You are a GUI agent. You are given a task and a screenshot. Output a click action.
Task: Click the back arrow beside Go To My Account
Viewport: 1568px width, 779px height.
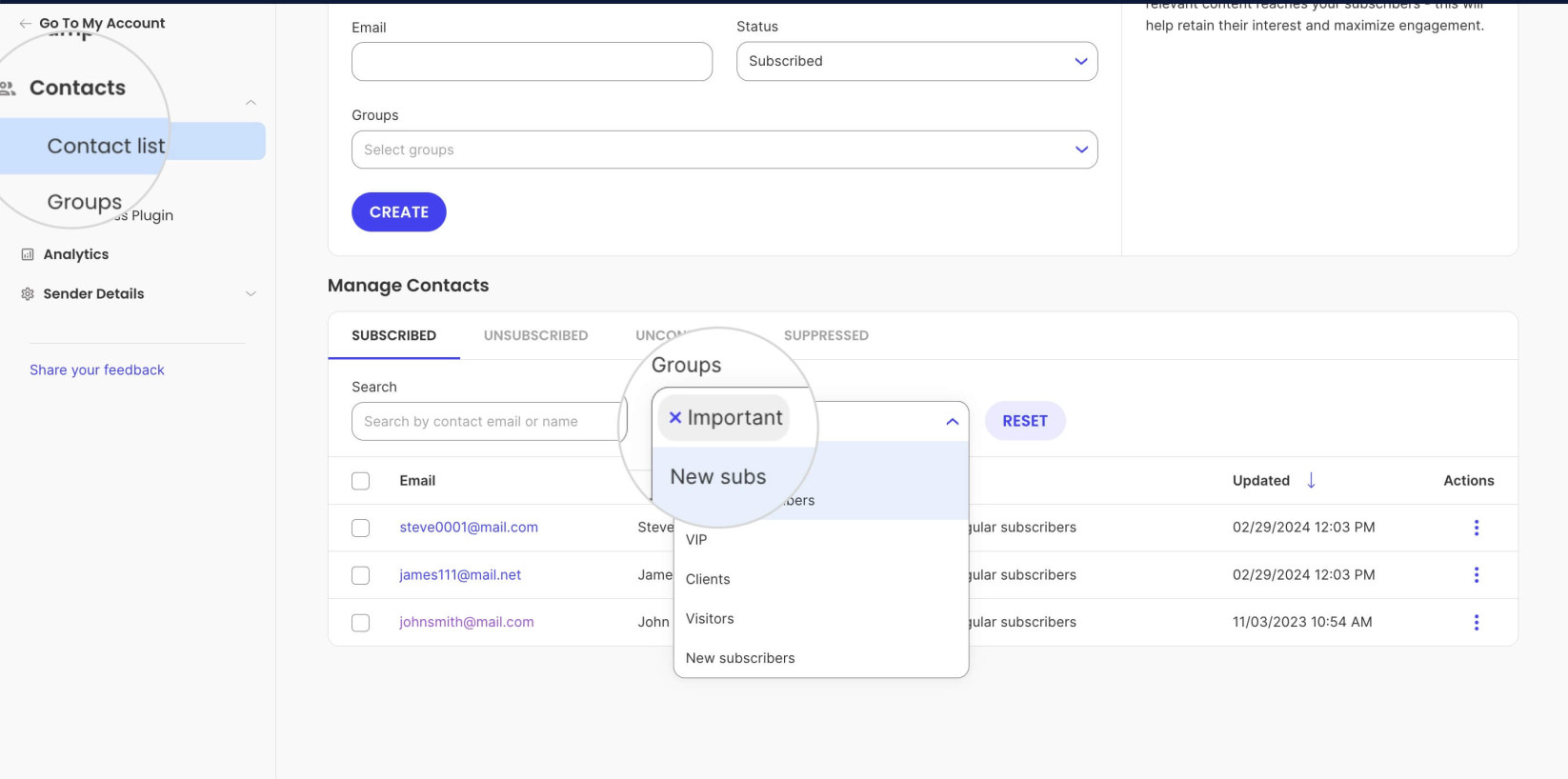(x=25, y=23)
